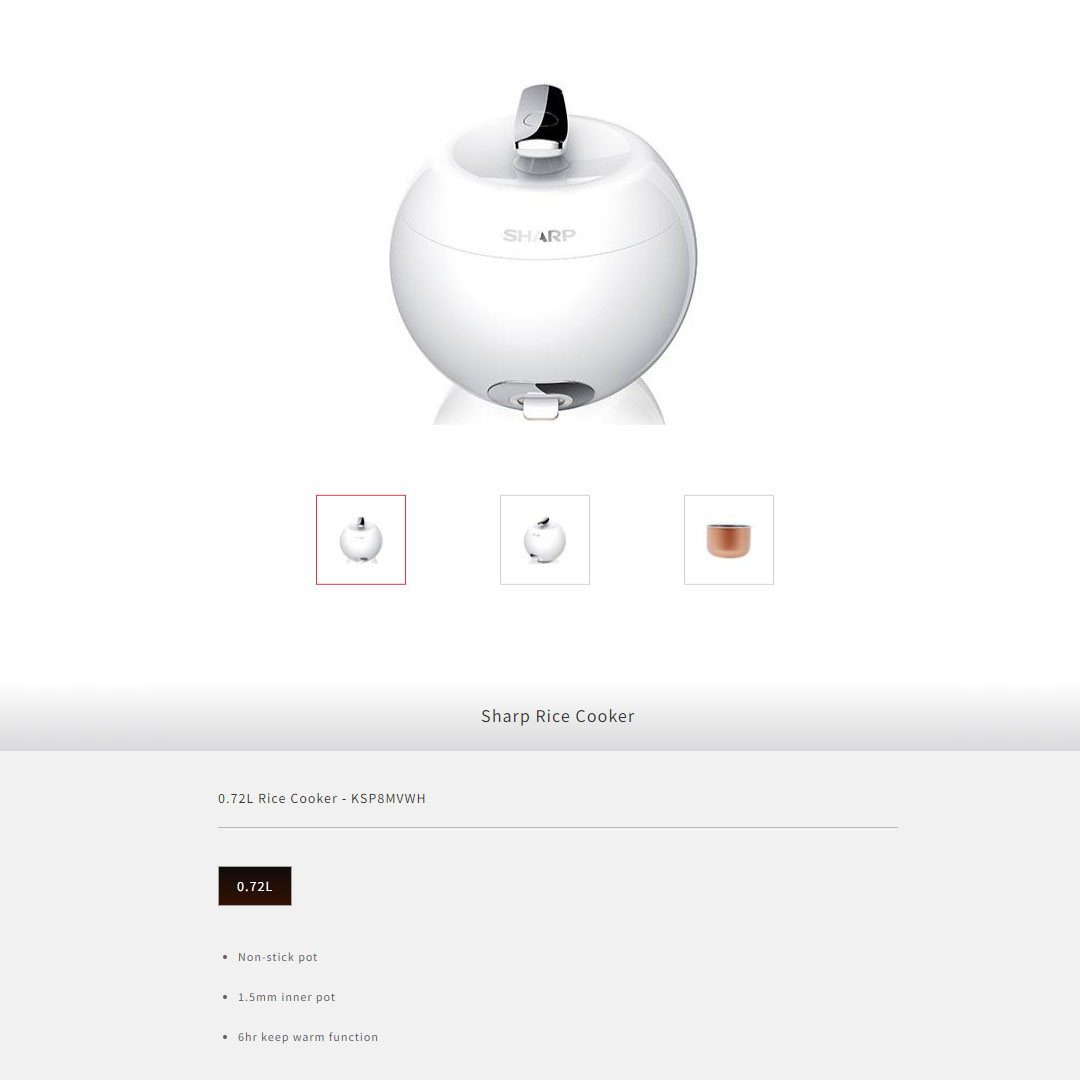This screenshot has width=1080, height=1080.
Task: Click the large rice cooker product image
Action: (x=543, y=253)
